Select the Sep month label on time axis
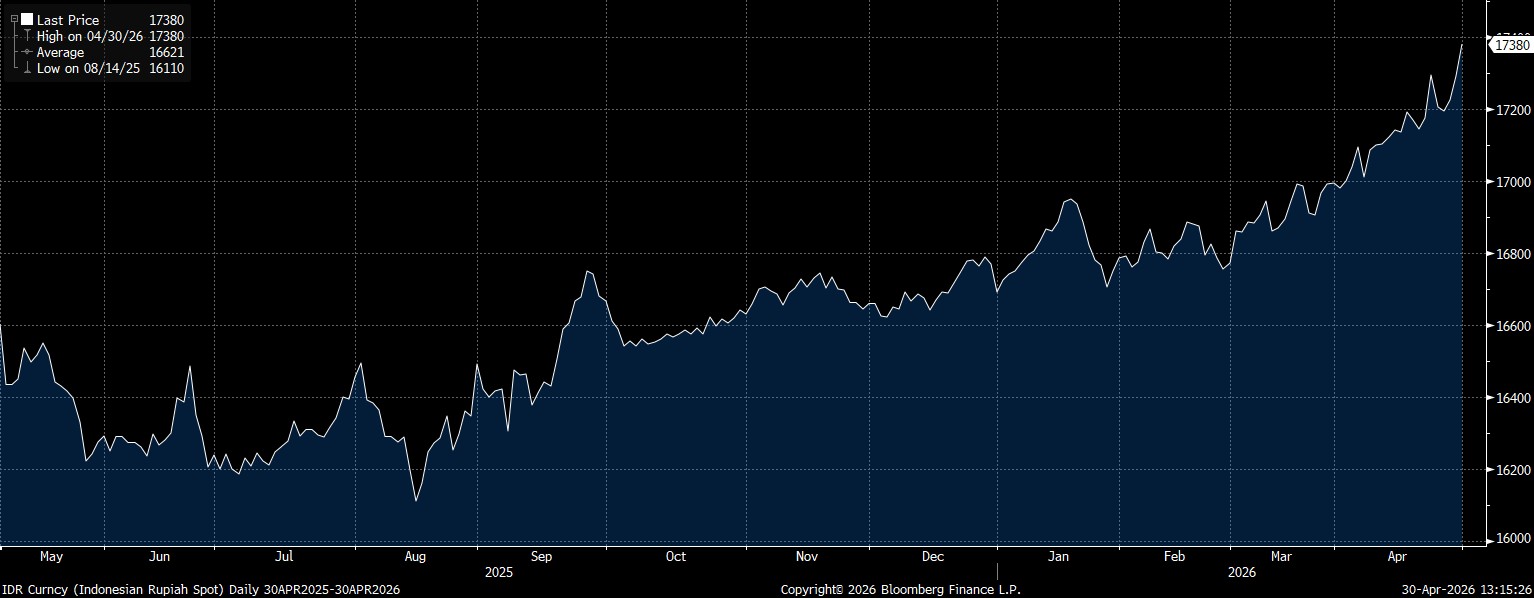 [x=541, y=557]
